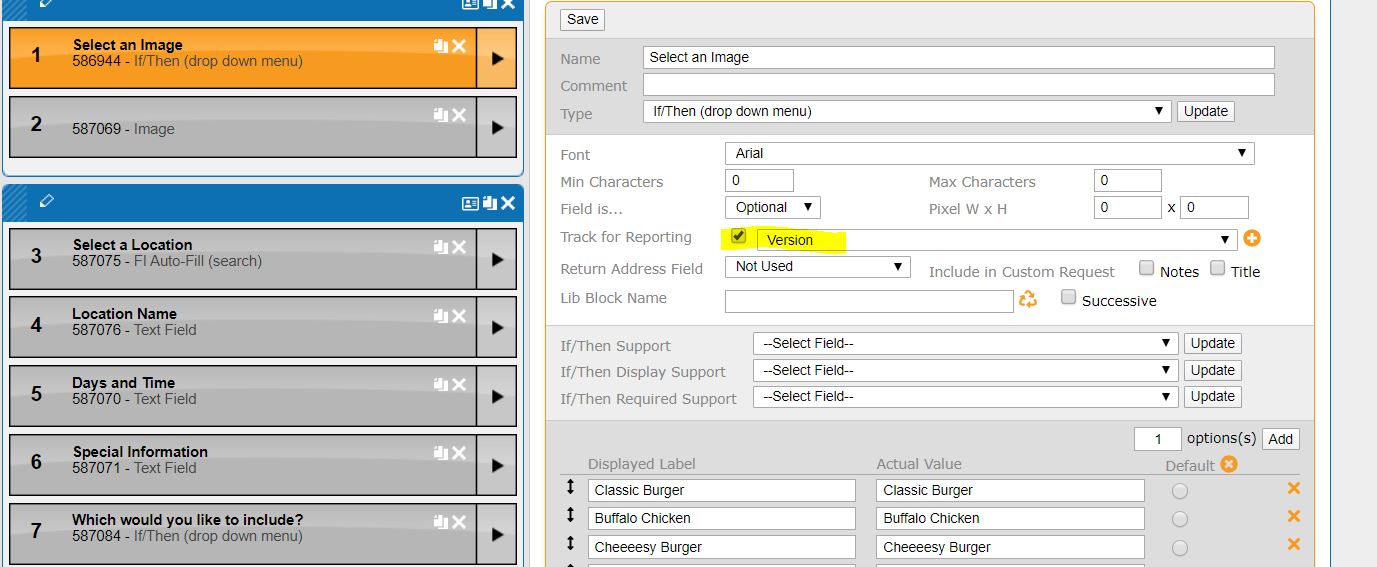Check the Successive checkbox

[x=1068, y=298]
